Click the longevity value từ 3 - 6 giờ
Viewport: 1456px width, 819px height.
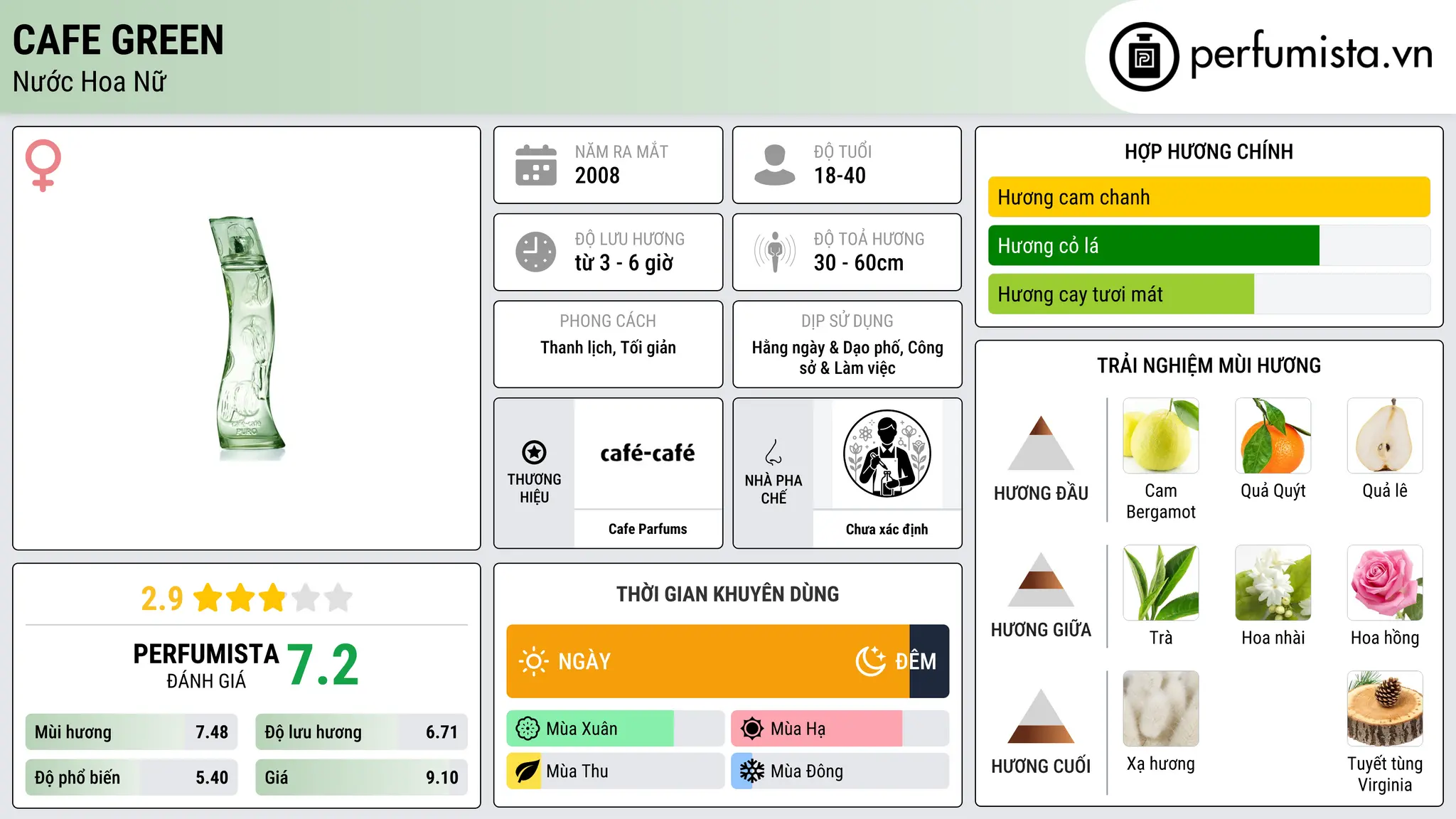tap(624, 263)
